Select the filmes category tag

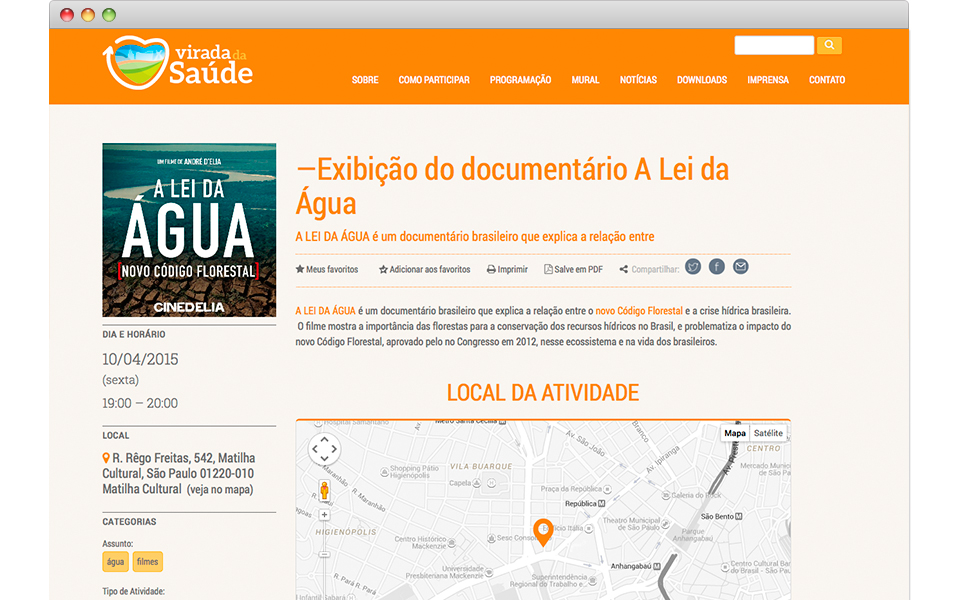(x=147, y=561)
